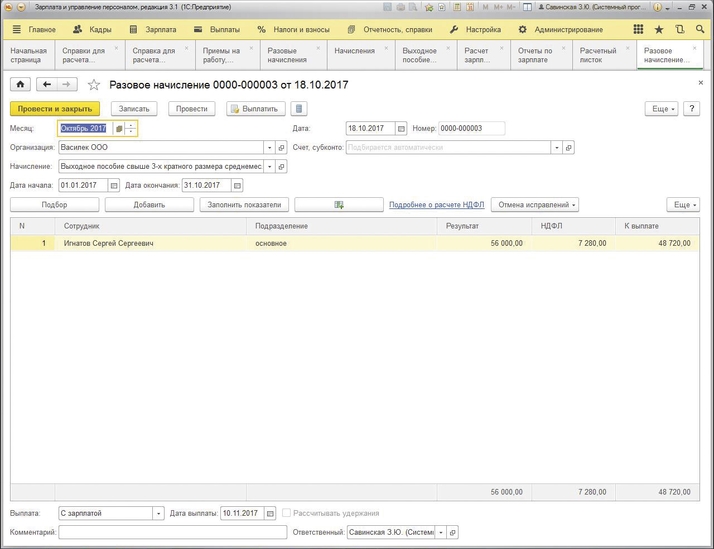
Task: Open calendar for Дата начала field
Action: (114, 186)
